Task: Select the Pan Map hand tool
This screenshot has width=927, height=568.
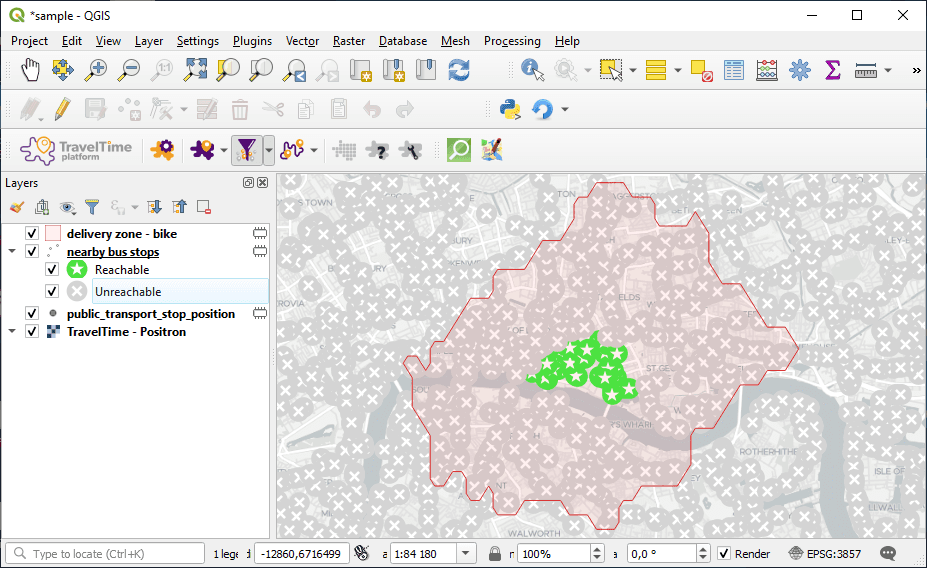Action: click(31, 70)
